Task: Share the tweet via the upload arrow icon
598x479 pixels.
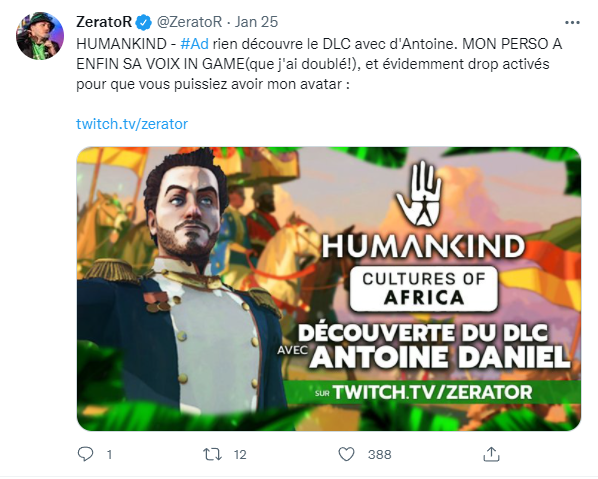Action: click(491, 454)
